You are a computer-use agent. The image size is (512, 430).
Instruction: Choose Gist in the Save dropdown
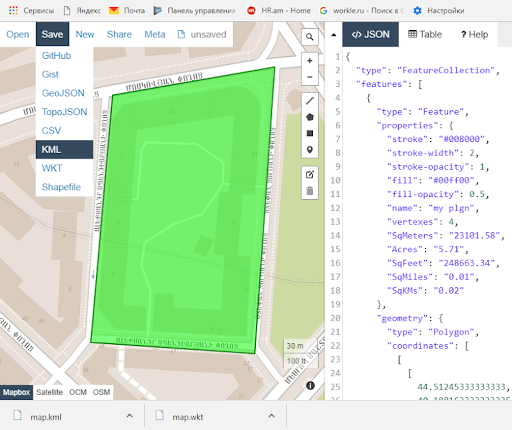click(x=64, y=74)
